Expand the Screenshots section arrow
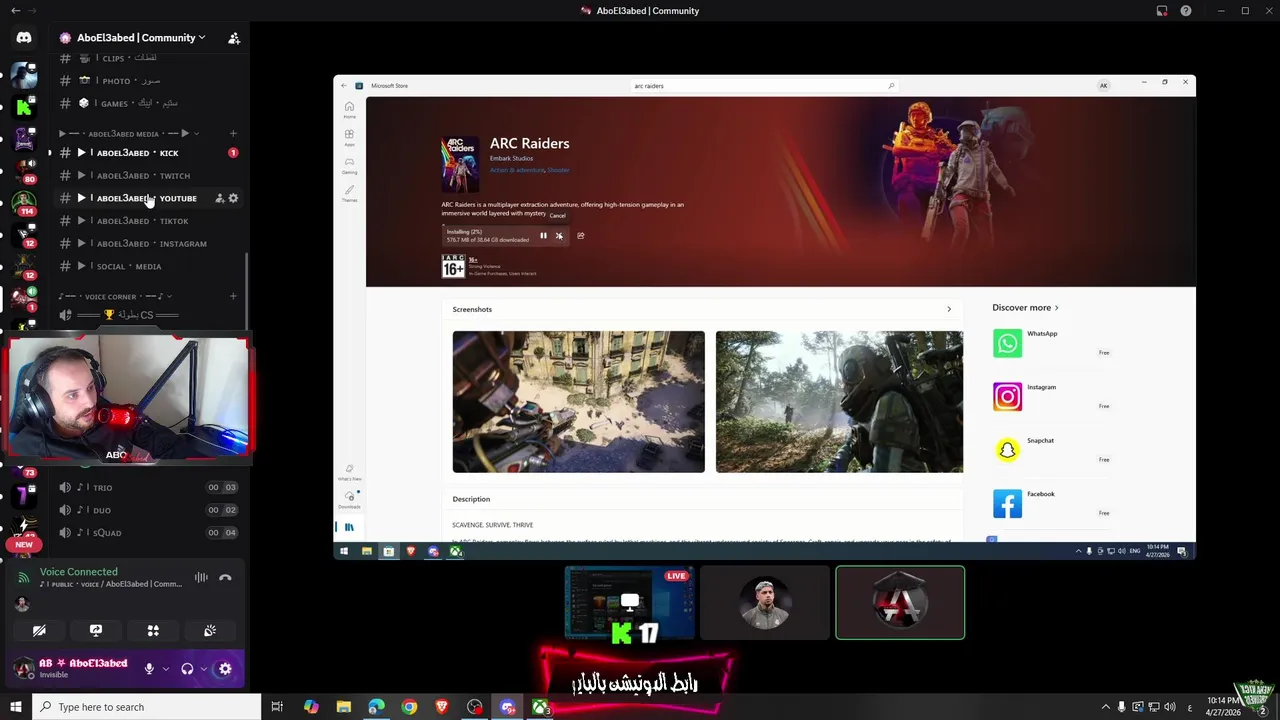This screenshot has height=720, width=1280. coord(949,309)
